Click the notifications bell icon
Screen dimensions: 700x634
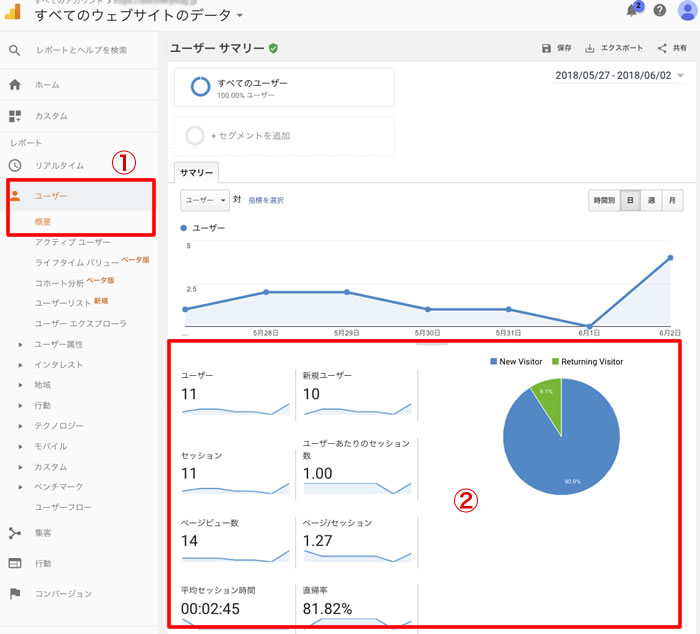coord(633,11)
